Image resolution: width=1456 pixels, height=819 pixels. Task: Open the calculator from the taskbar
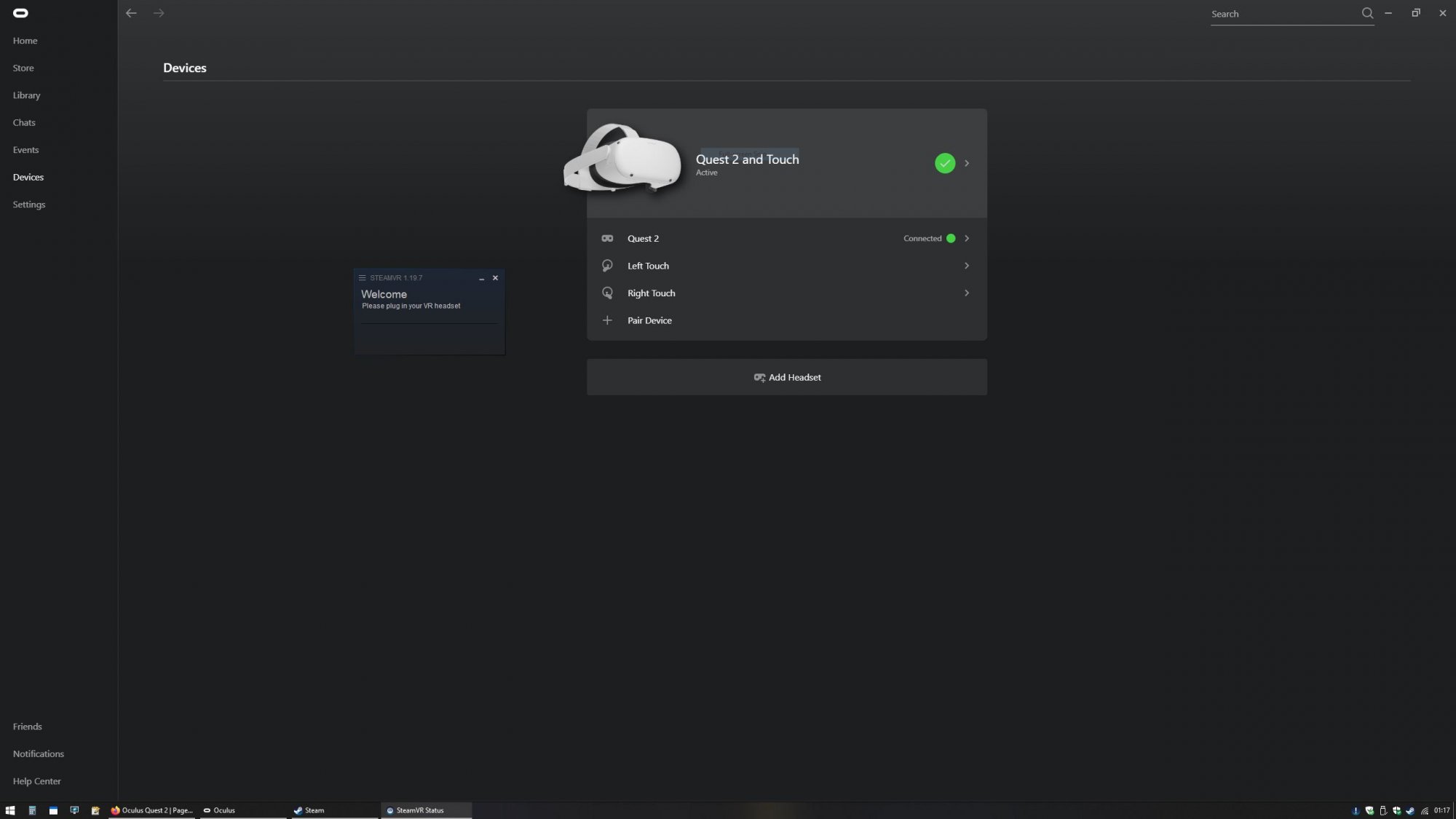tap(32, 810)
